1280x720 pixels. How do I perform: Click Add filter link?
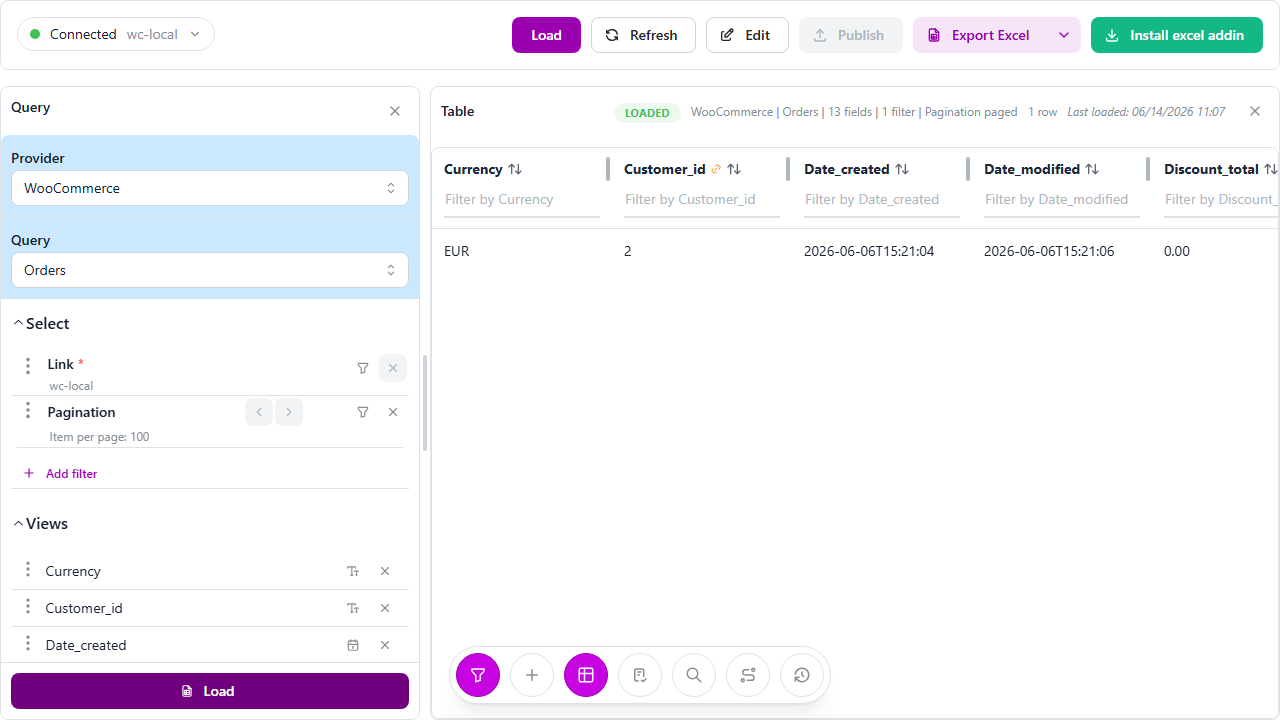[x=61, y=473]
